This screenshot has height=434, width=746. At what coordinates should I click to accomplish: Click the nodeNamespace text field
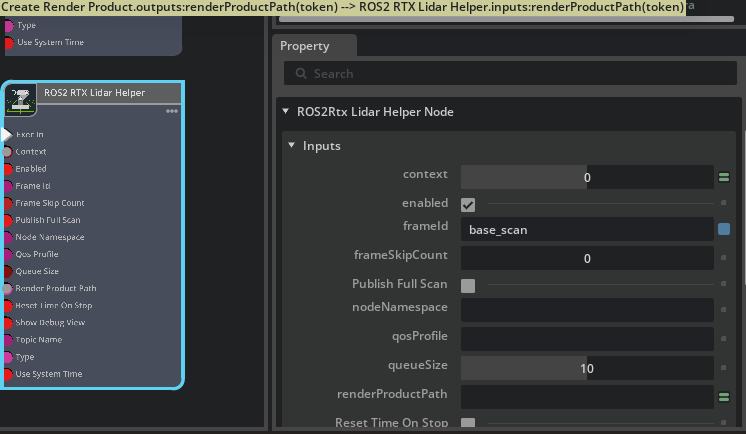click(587, 310)
